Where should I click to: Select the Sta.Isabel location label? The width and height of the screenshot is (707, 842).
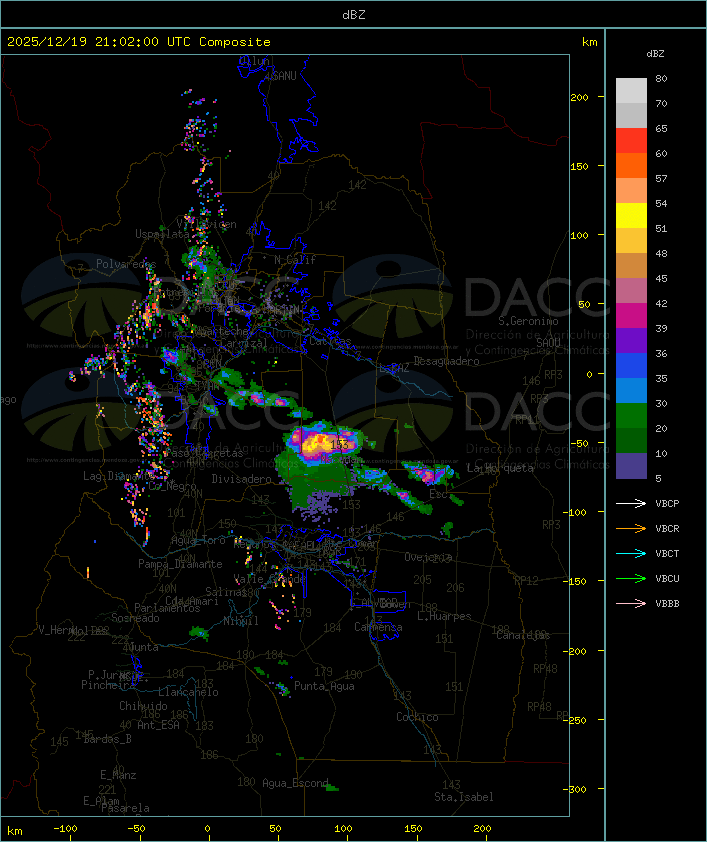pyautogui.click(x=464, y=797)
